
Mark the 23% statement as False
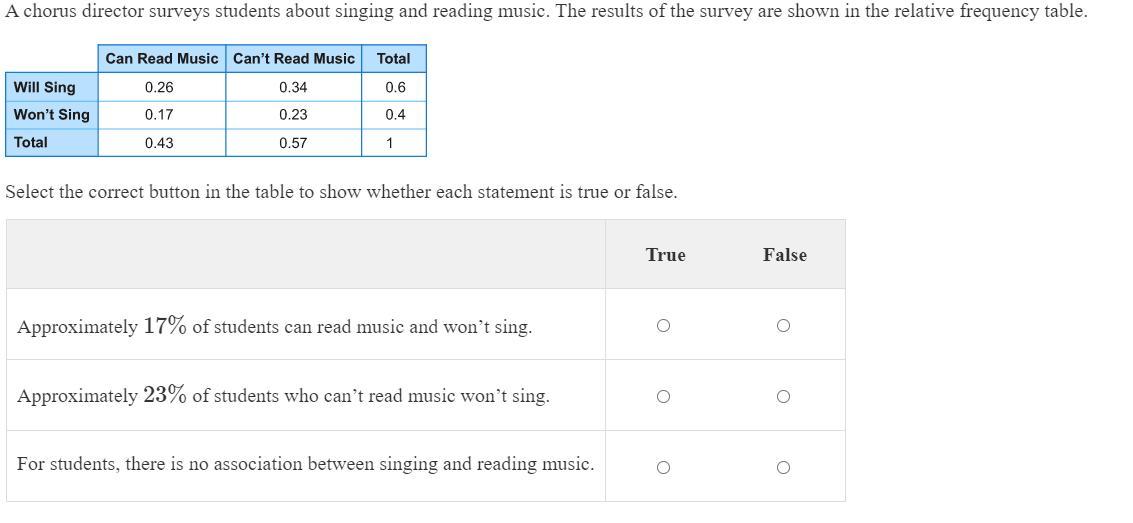783,397
